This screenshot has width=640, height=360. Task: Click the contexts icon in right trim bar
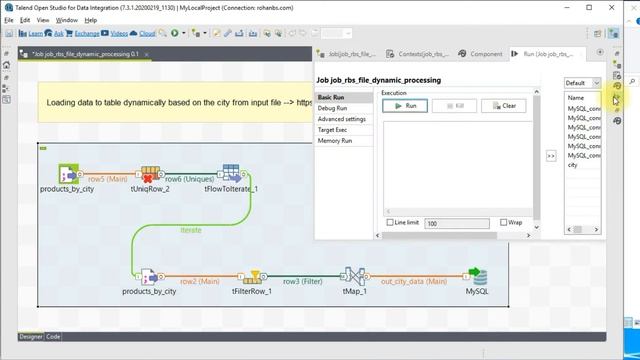[x=617, y=76]
